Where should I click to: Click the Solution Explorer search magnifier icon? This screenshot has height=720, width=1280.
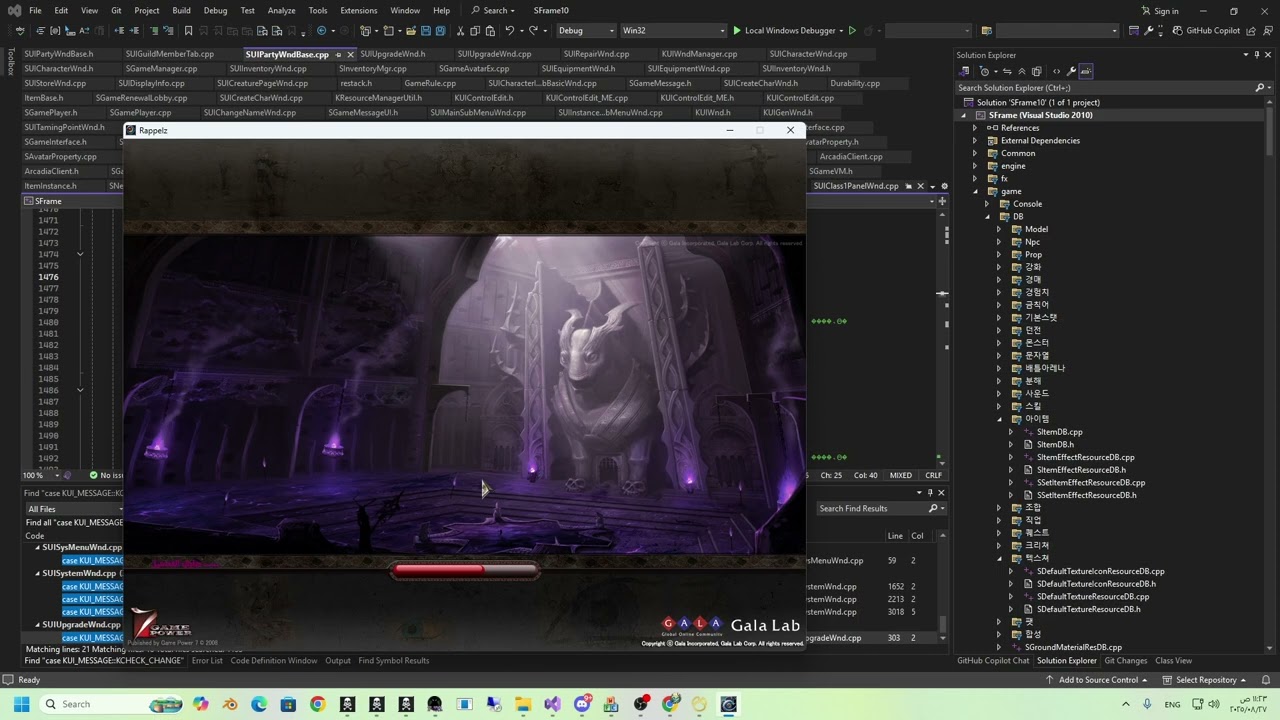point(1260,88)
